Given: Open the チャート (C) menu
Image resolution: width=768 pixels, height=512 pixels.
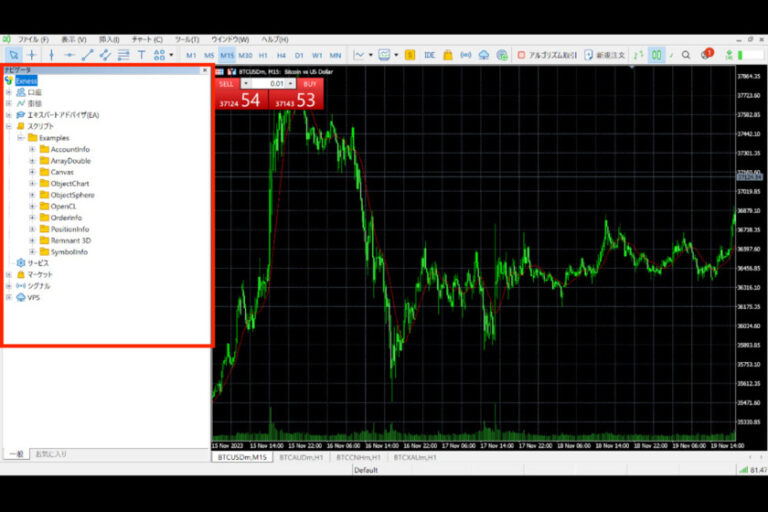Looking at the screenshot, I should [147, 39].
